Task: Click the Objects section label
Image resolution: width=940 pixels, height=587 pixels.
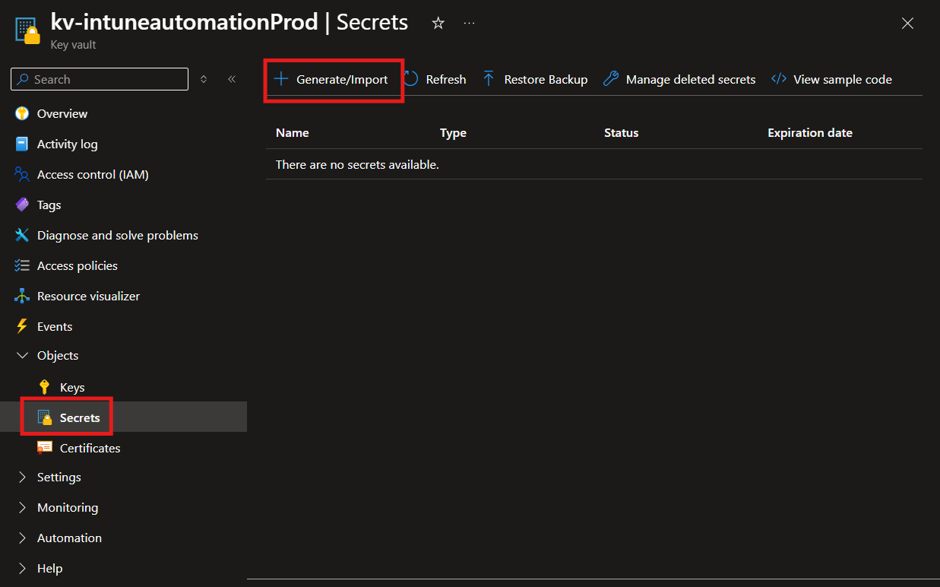Action: click(x=58, y=356)
